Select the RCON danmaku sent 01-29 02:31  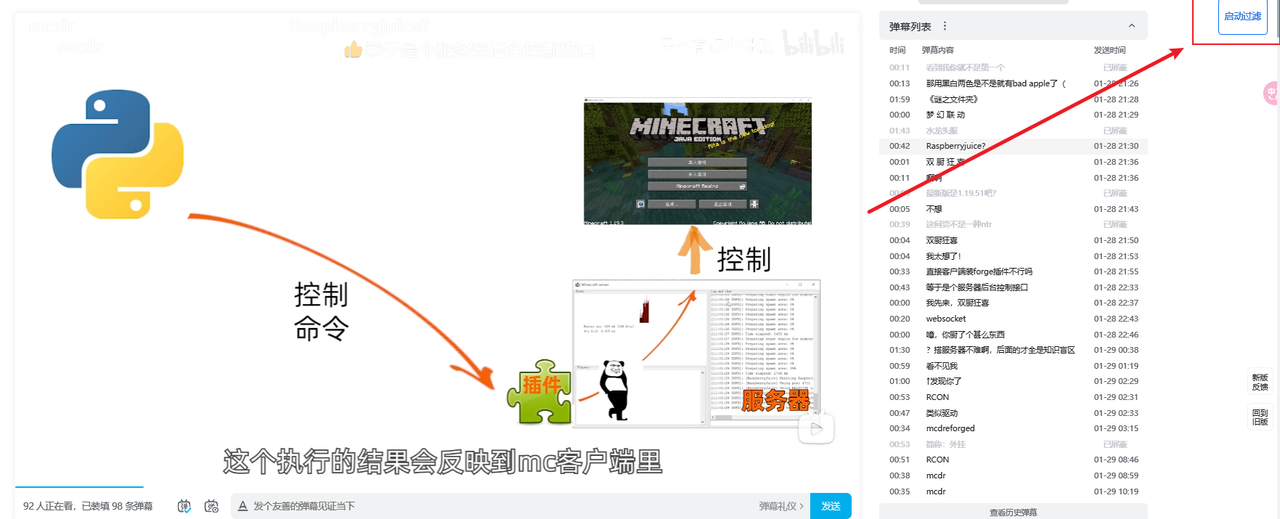coord(1013,397)
